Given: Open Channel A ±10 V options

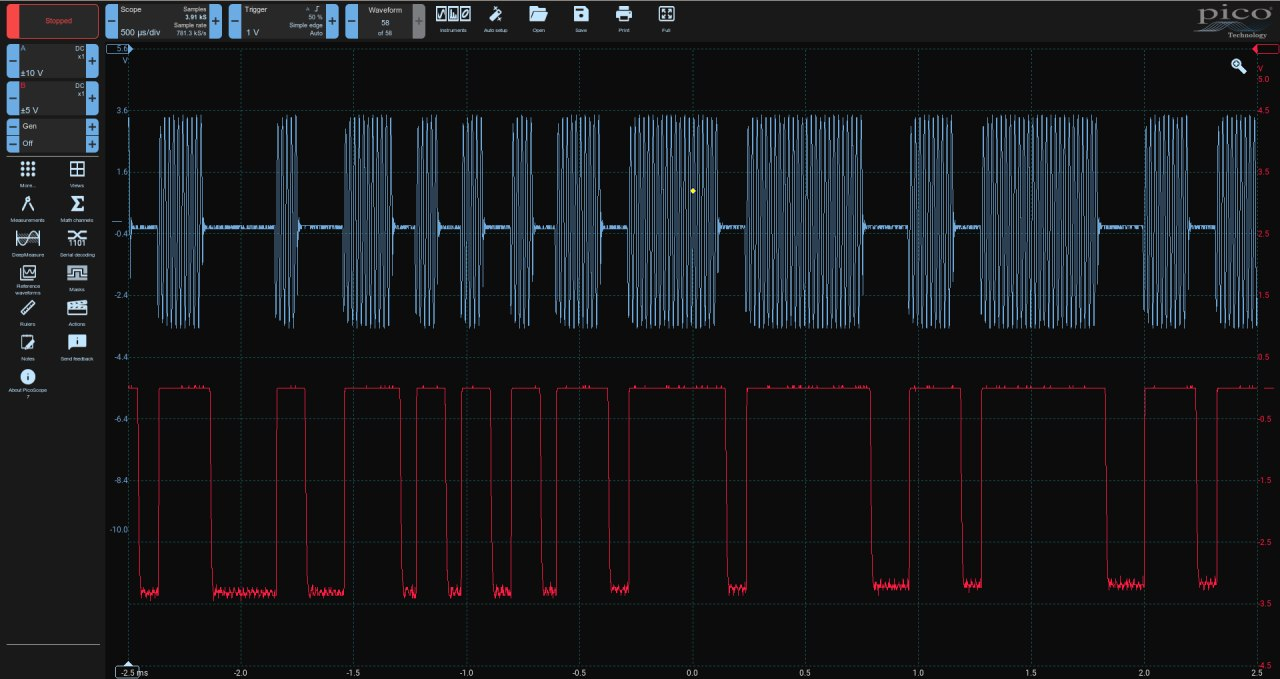Looking at the screenshot, I should (52, 61).
